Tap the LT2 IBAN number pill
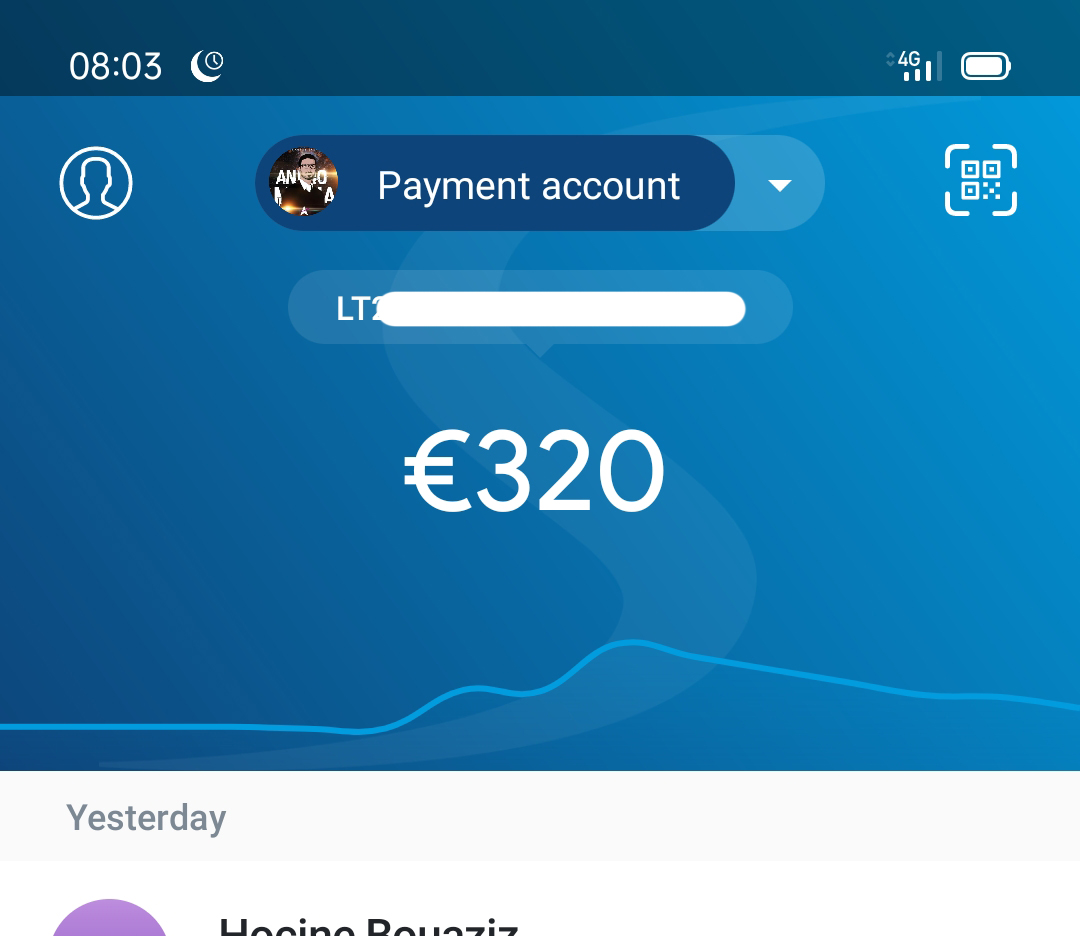The height and width of the screenshot is (936, 1080). 540,307
